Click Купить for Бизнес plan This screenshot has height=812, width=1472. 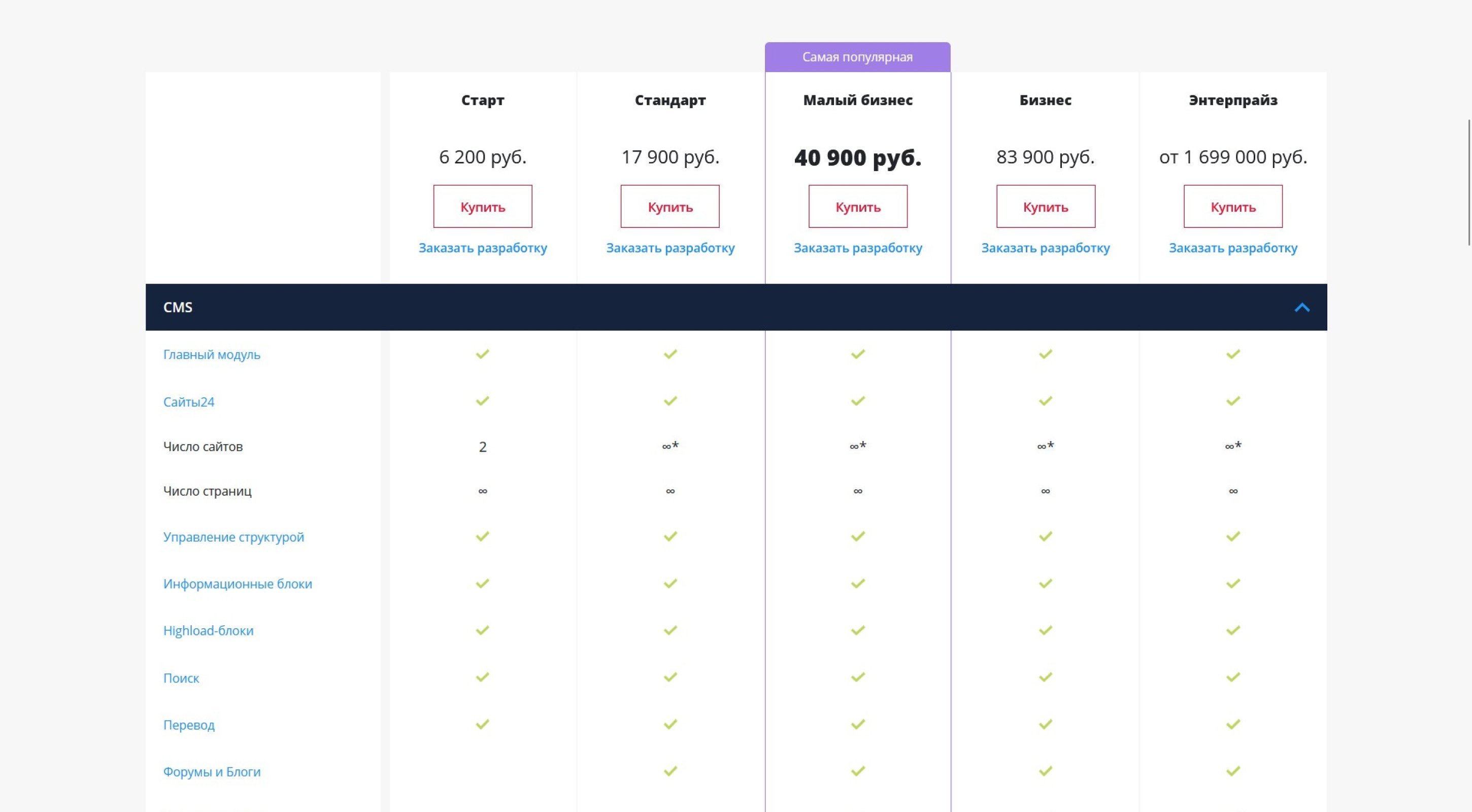tap(1045, 206)
